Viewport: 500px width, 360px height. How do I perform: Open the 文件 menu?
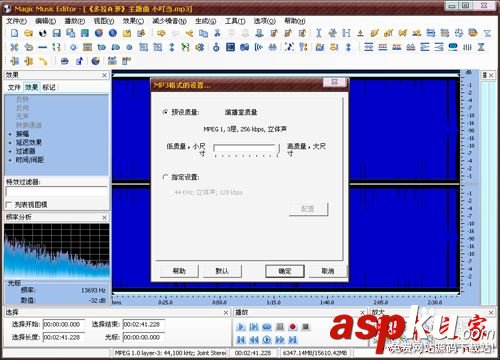coord(17,21)
